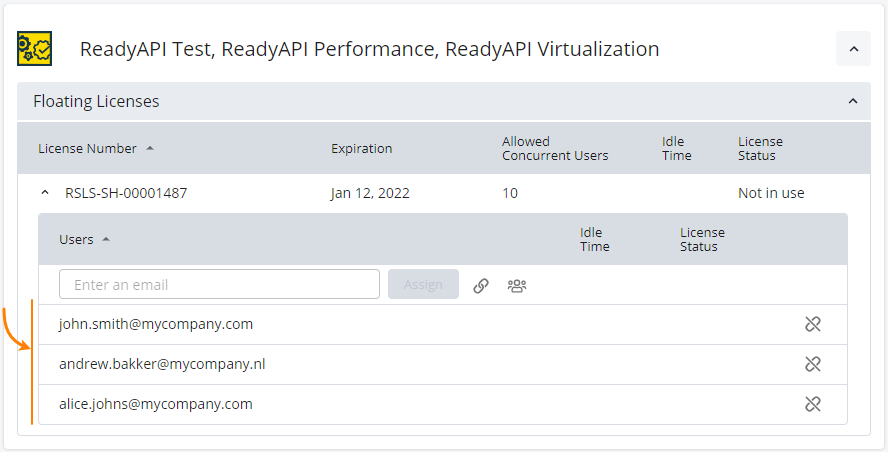Click the Allowed Concurrent Users header
The height and width of the screenshot is (452, 888).
(x=554, y=149)
